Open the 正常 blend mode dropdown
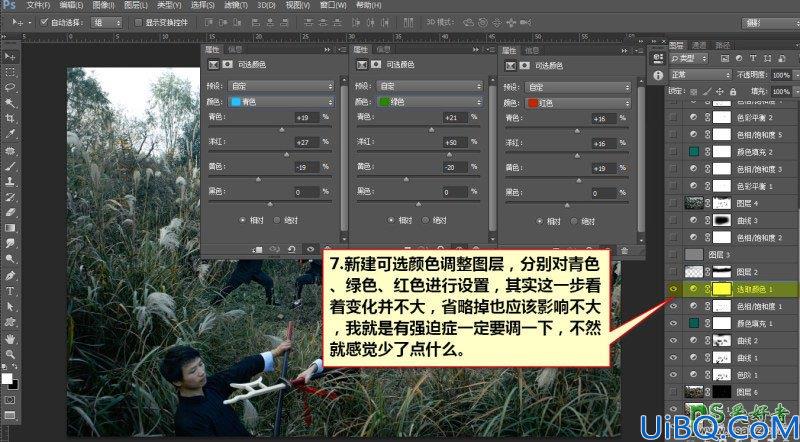The height and width of the screenshot is (442, 800). coord(701,75)
